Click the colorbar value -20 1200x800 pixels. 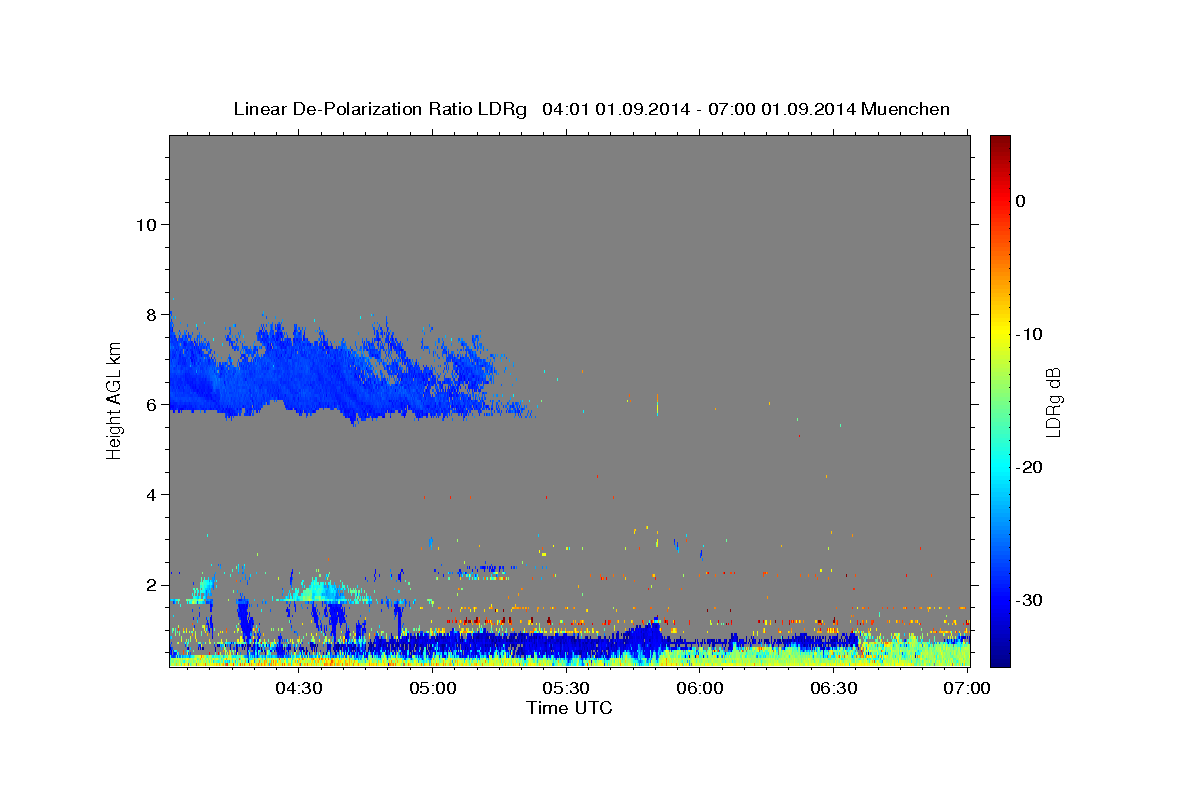click(1028, 467)
